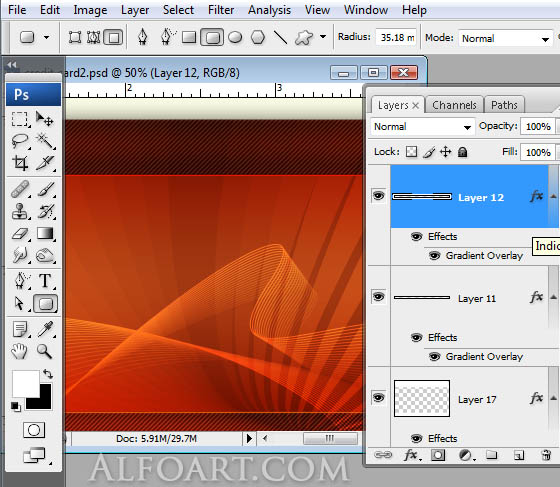
Task: Hide Layer 12 using its eye icon
Action: pyautogui.click(x=379, y=196)
